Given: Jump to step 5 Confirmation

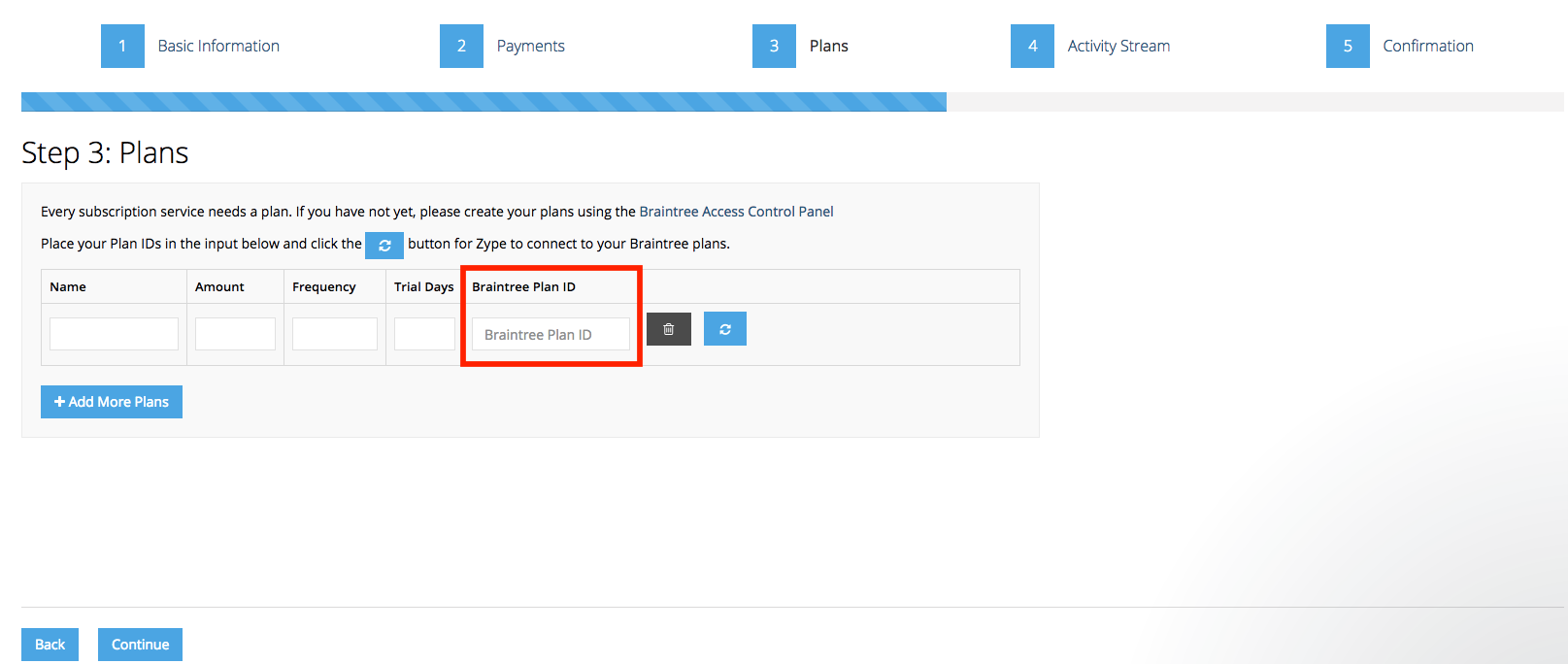Looking at the screenshot, I should click(1400, 46).
